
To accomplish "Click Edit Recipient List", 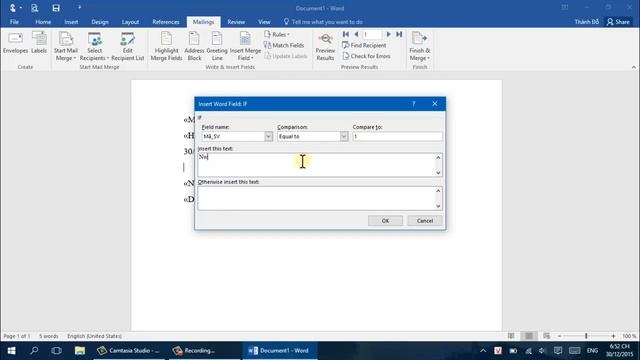I will pyautogui.click(x=128, y=47).
